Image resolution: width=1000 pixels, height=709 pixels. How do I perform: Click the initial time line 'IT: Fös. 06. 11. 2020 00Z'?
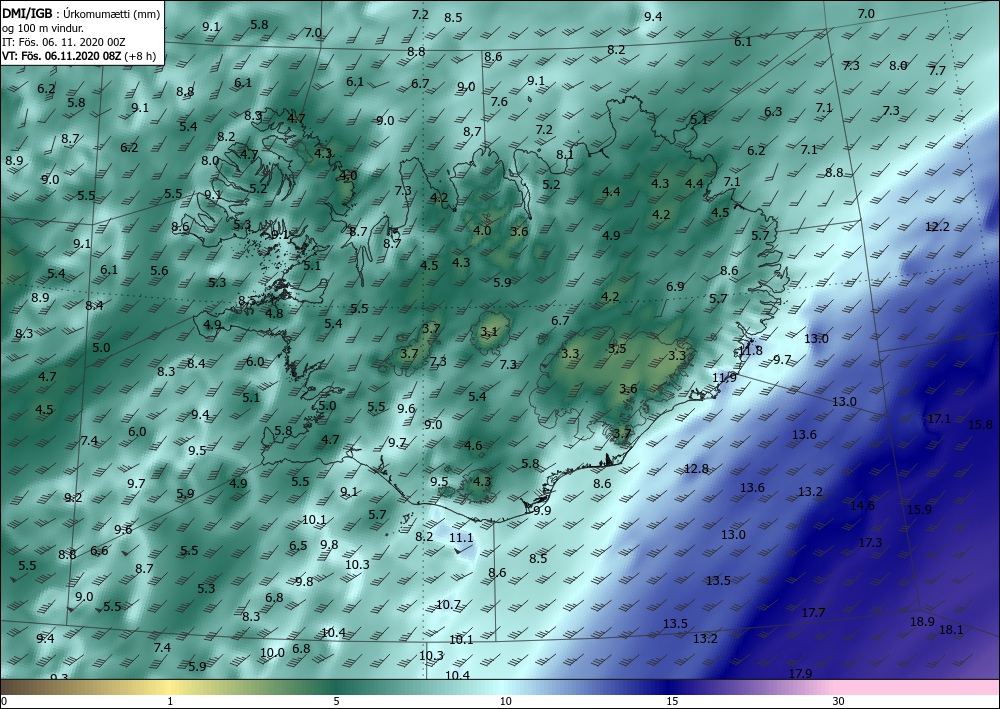click(x=64, y=42)
